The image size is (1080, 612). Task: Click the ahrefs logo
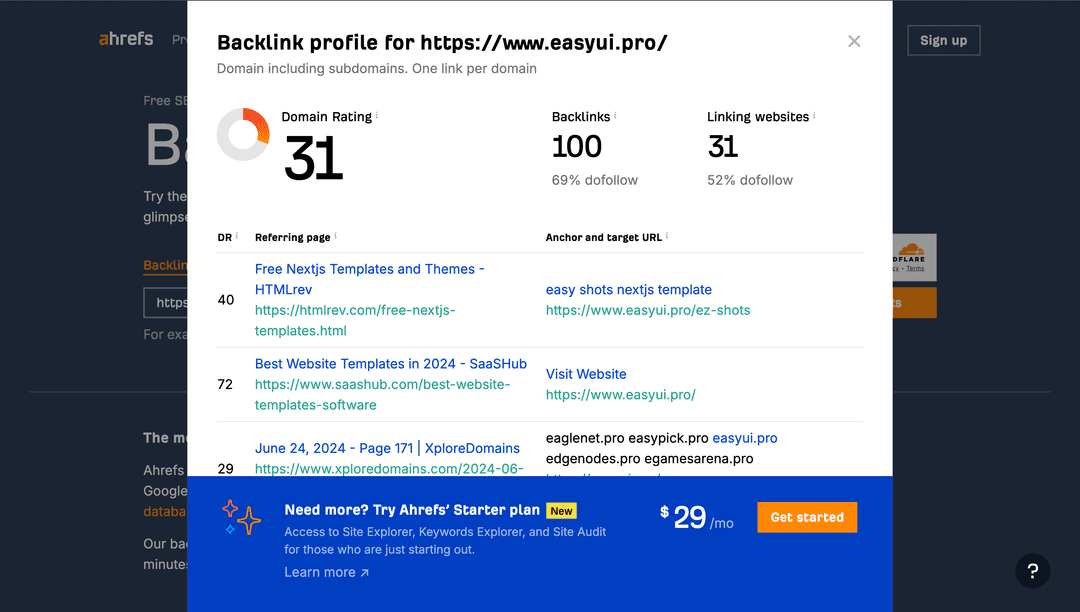click(x=126, y=39)
